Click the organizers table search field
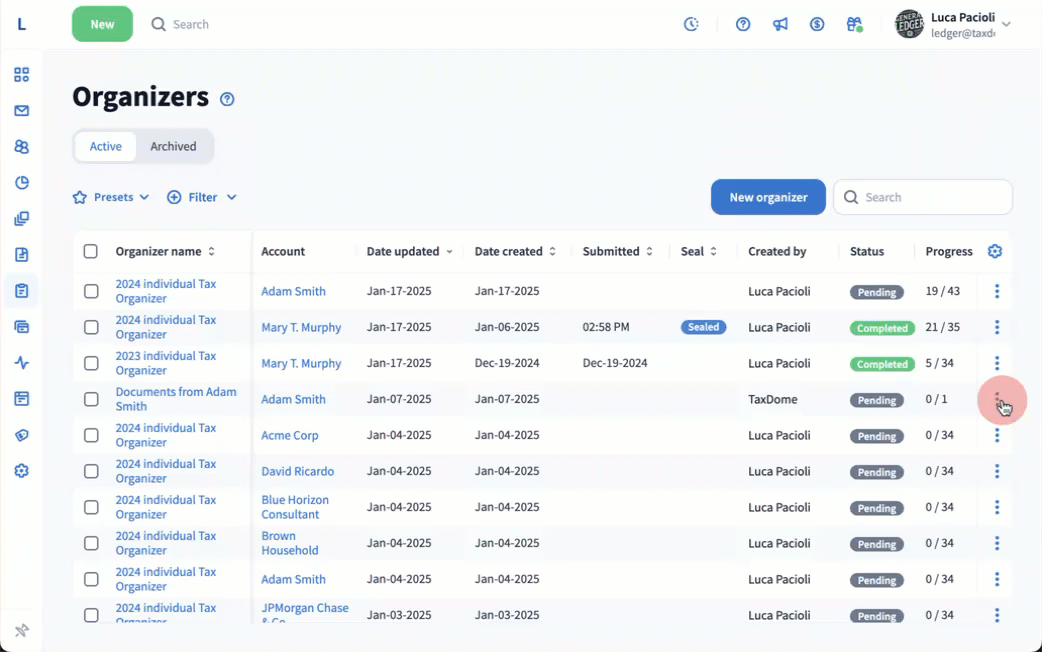 click(932, 198)
